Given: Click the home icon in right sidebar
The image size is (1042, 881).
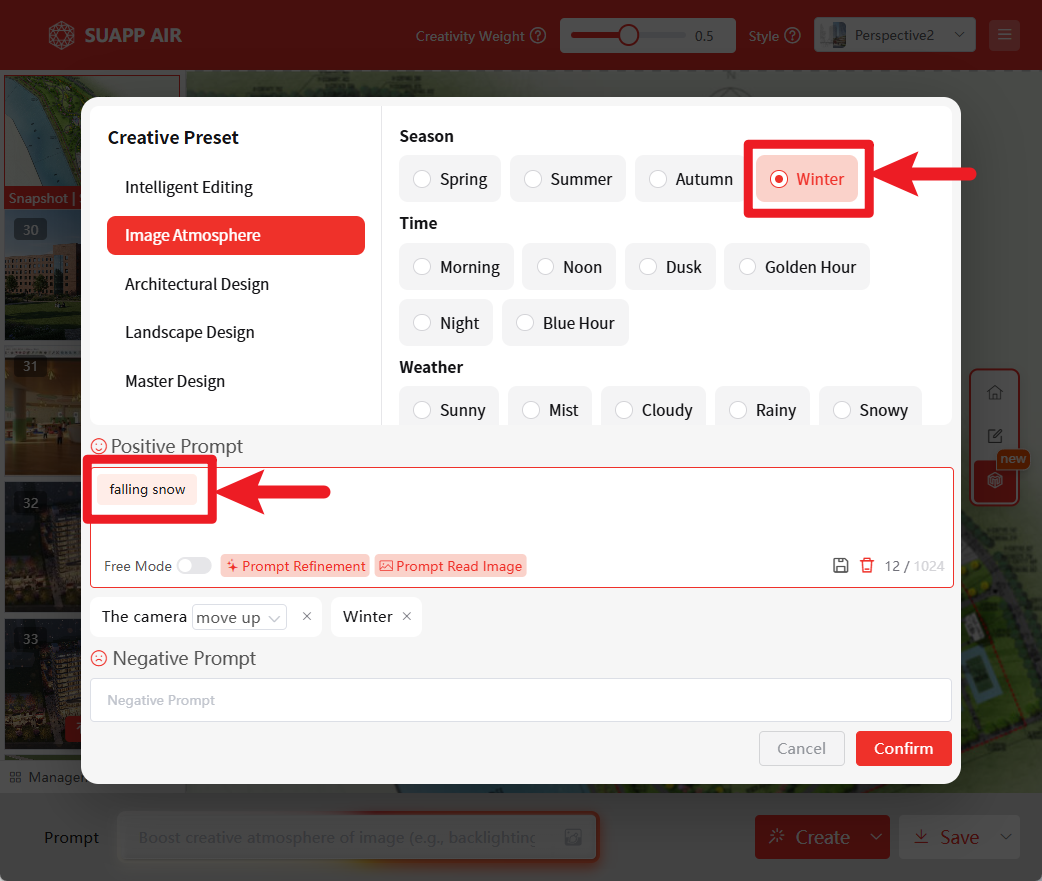Looking at the screenshot, I should 994,393.
